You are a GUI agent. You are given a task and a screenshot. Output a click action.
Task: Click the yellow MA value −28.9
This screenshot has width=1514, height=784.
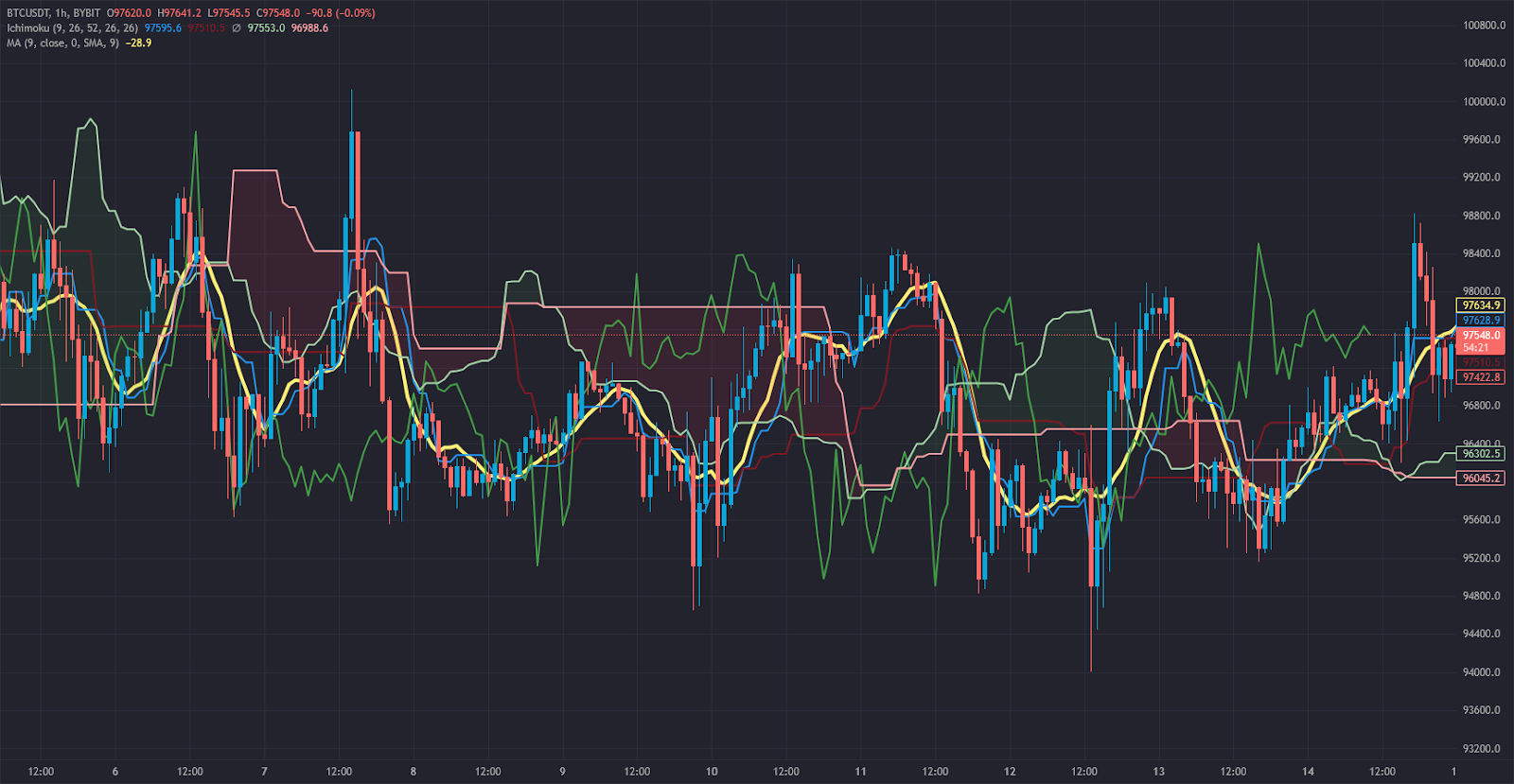tap(138, 44)
